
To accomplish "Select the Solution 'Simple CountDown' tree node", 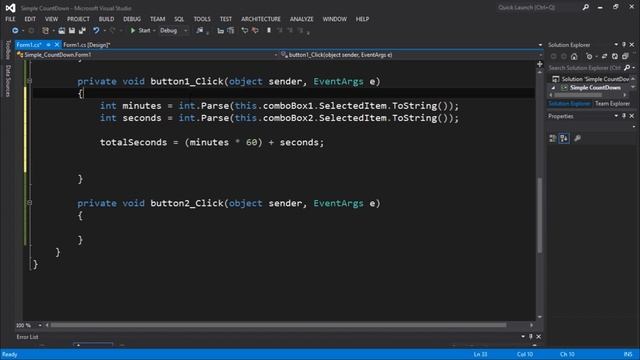I will tap(590, 79).
